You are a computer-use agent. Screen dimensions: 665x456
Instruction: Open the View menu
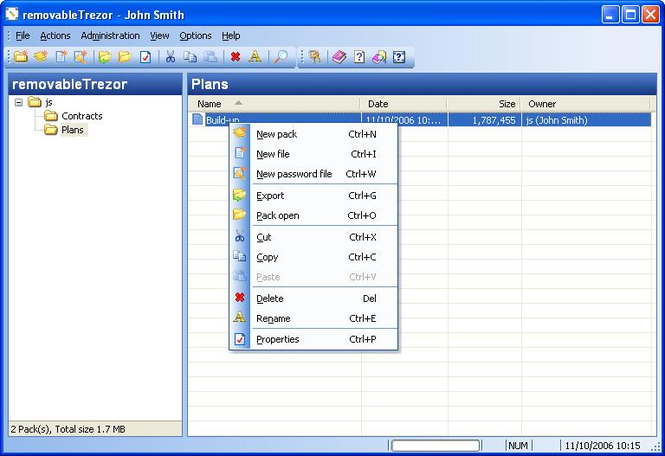tap(159, 36)
